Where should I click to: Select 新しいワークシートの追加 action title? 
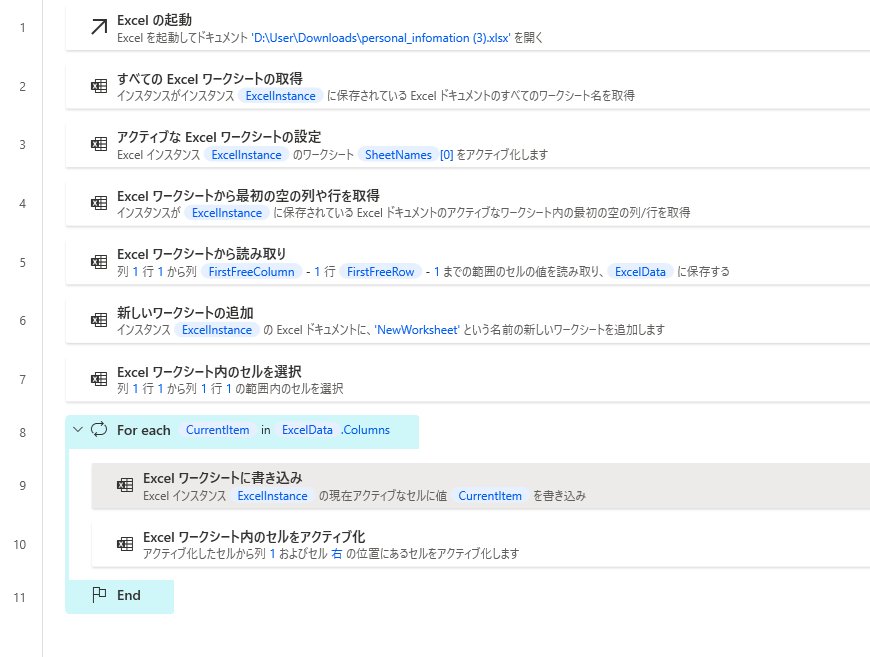(185, 313)
